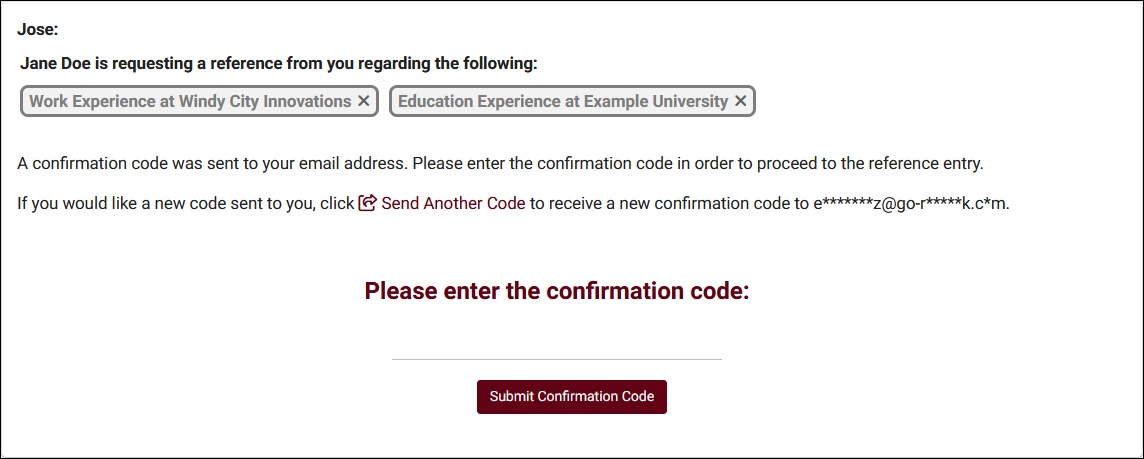Click the 'Please enter the confirmation code:' heading
Screen dimensions: 1144x459
point(556,291)
